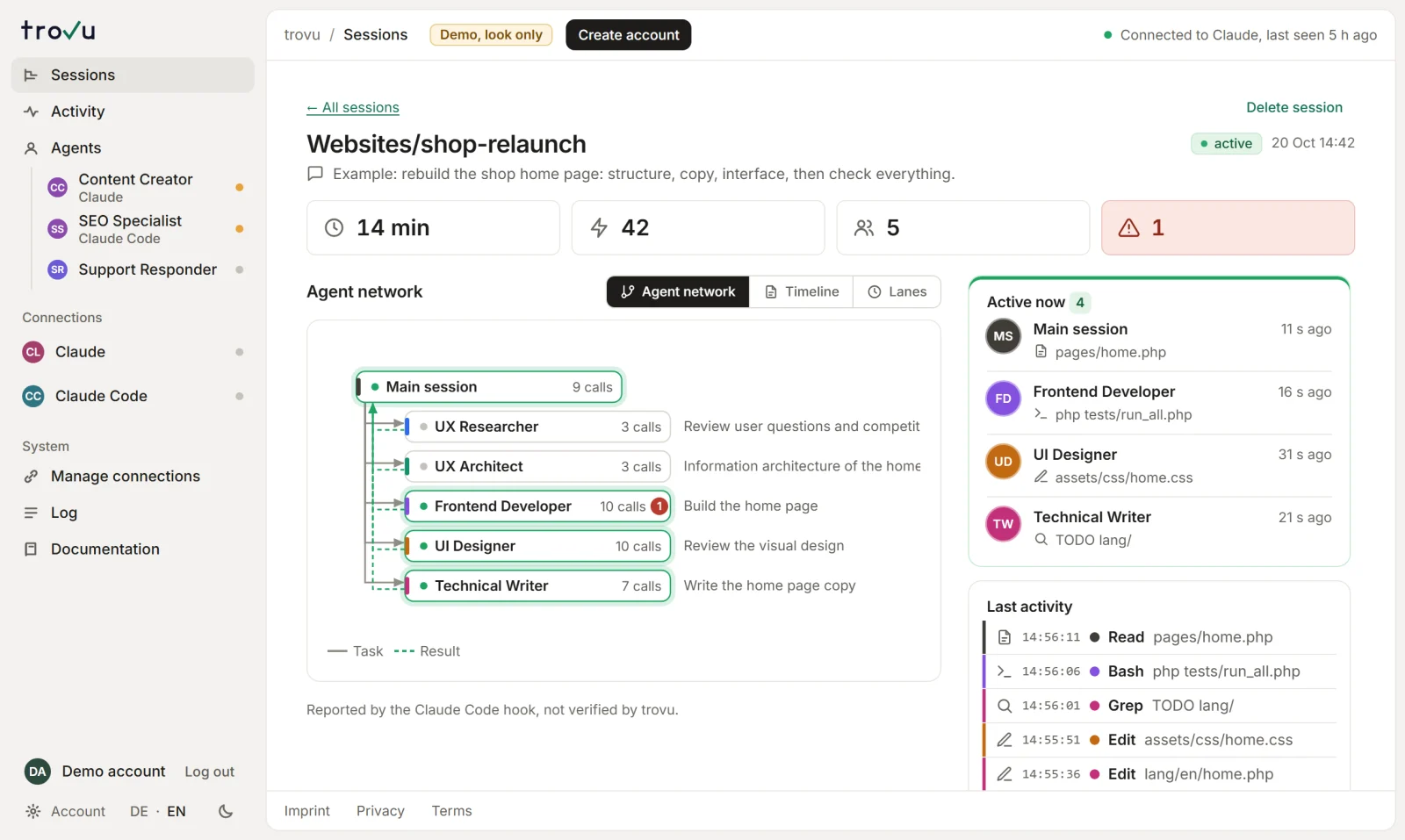
Task: Click the warning card showing 1
Action: tap(1228, 228)
